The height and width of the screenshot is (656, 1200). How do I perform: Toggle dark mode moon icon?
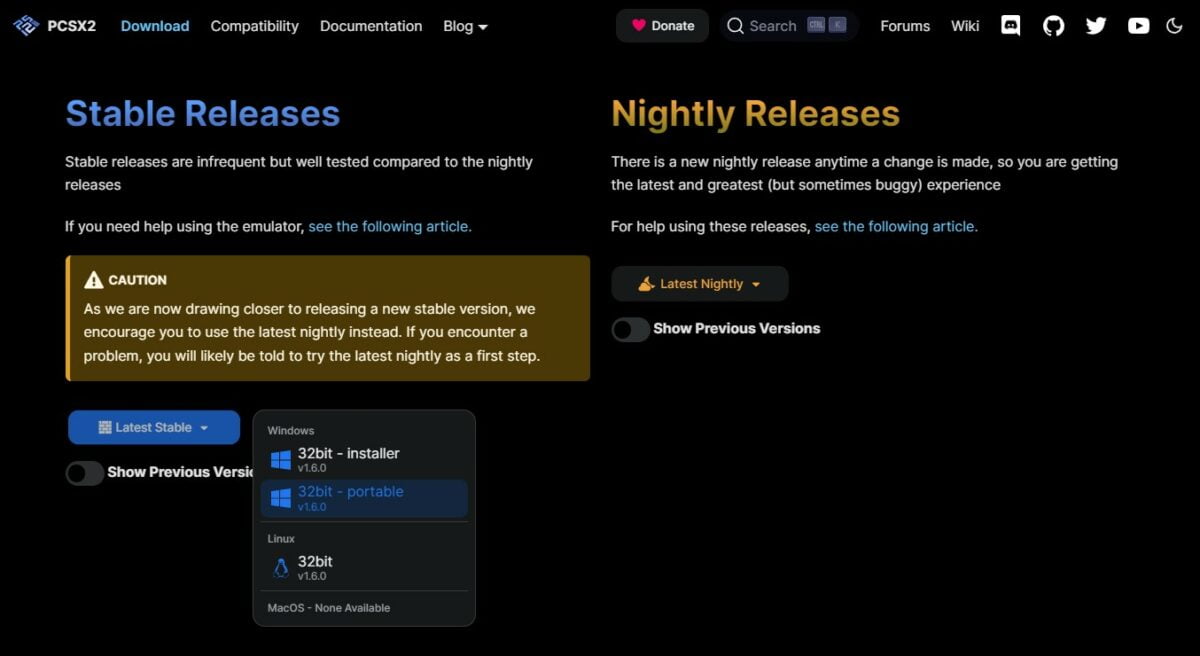1175,26
